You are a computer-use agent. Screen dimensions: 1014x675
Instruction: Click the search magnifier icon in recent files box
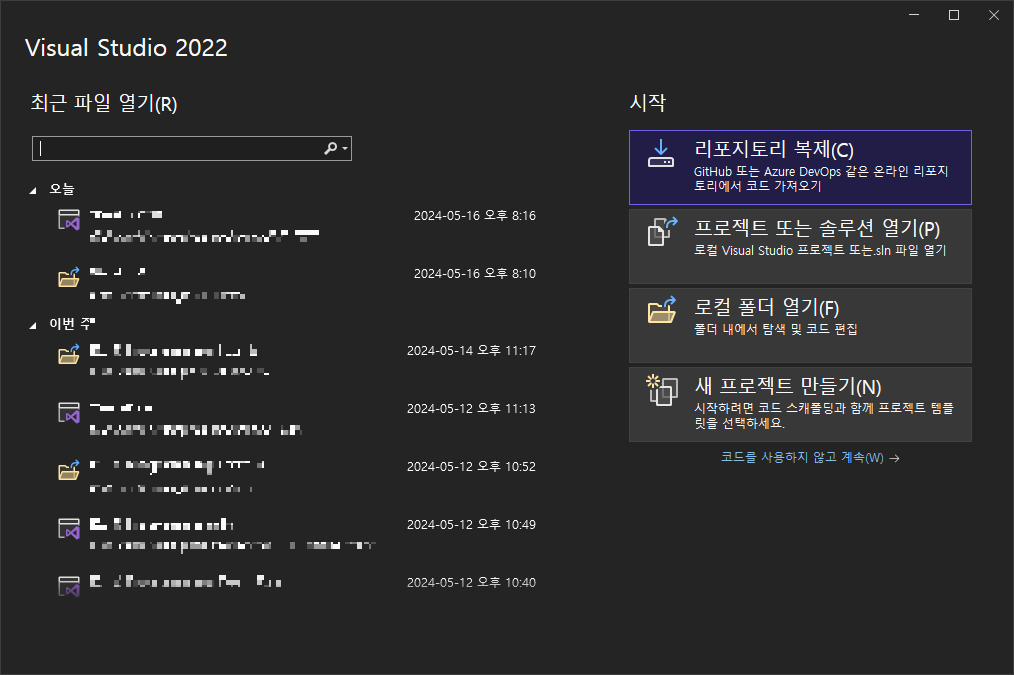pos(330,149)
